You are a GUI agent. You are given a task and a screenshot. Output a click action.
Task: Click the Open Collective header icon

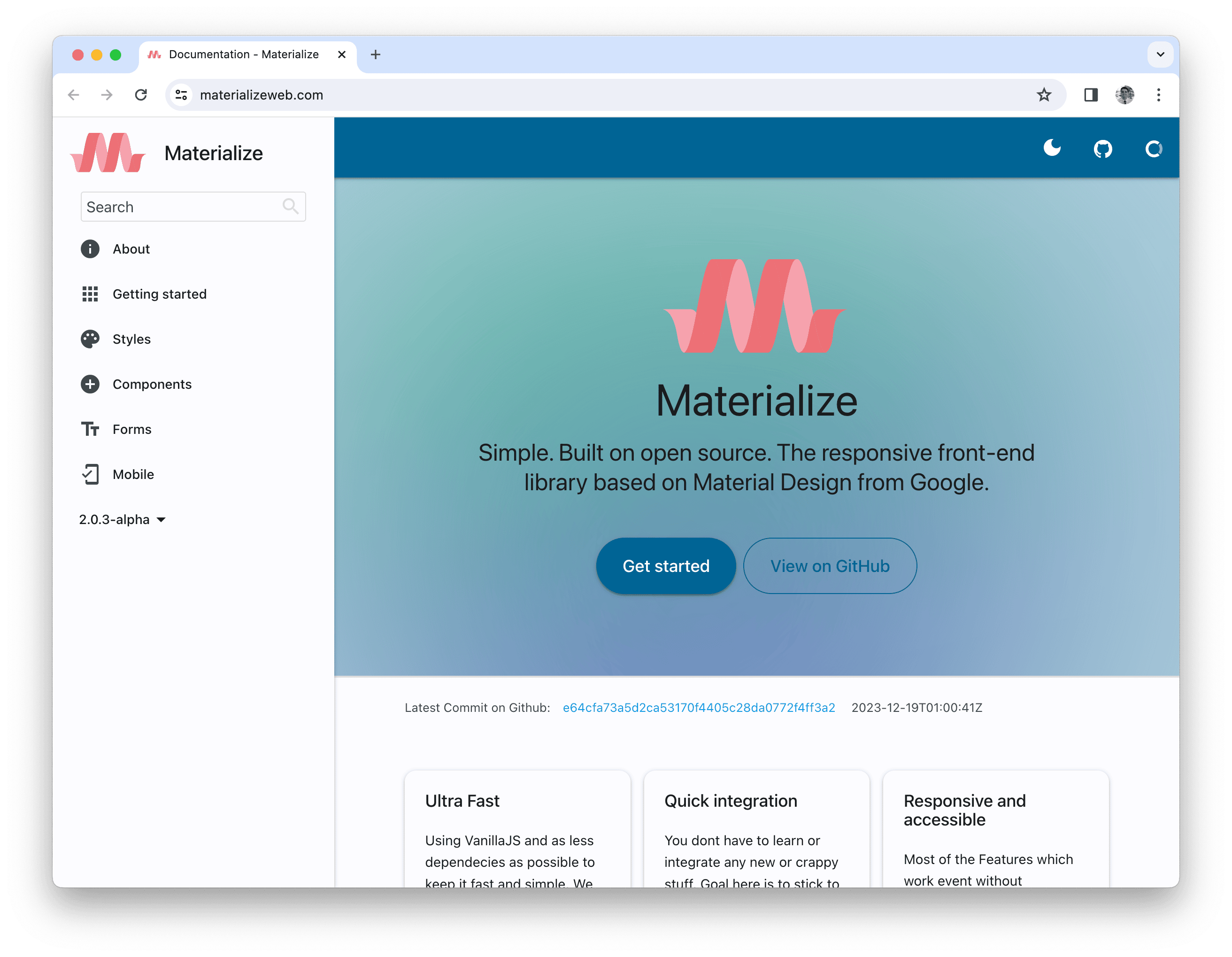tap(1153, 149)
